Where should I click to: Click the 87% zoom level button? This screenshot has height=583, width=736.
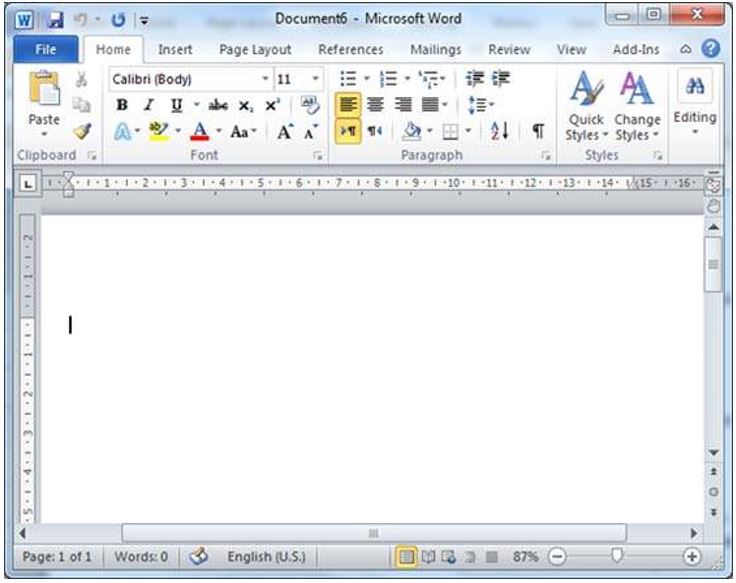click(525, 557)
